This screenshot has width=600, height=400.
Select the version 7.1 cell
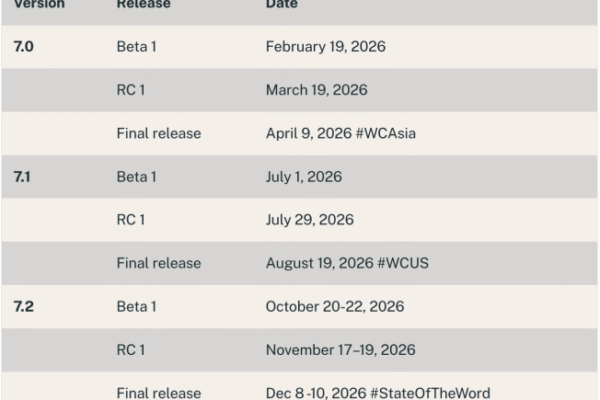click(23, 177)
